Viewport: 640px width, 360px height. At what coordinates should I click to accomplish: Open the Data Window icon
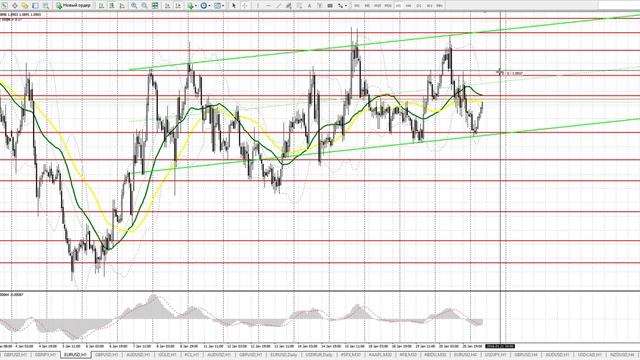15,5
